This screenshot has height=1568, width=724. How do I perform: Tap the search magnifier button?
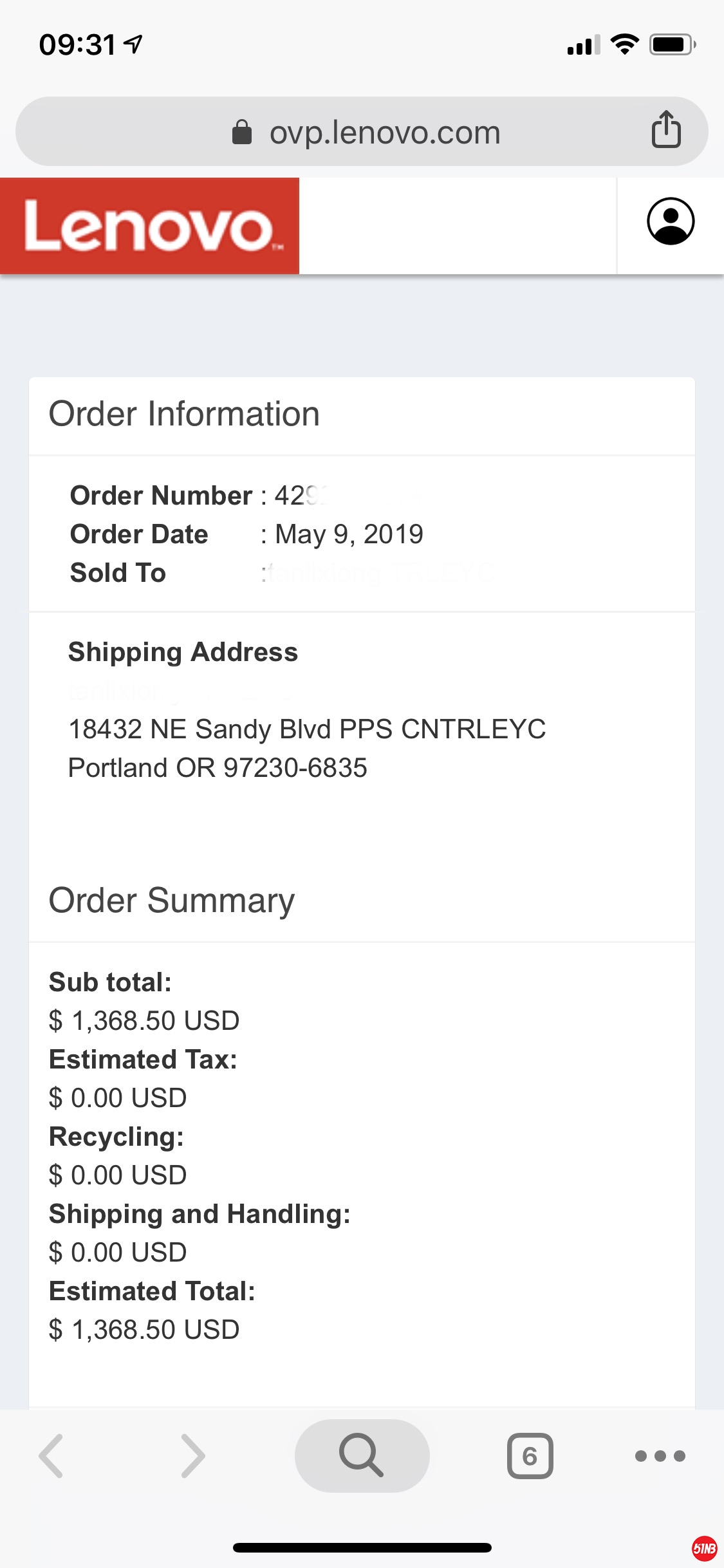point(362,1456)
